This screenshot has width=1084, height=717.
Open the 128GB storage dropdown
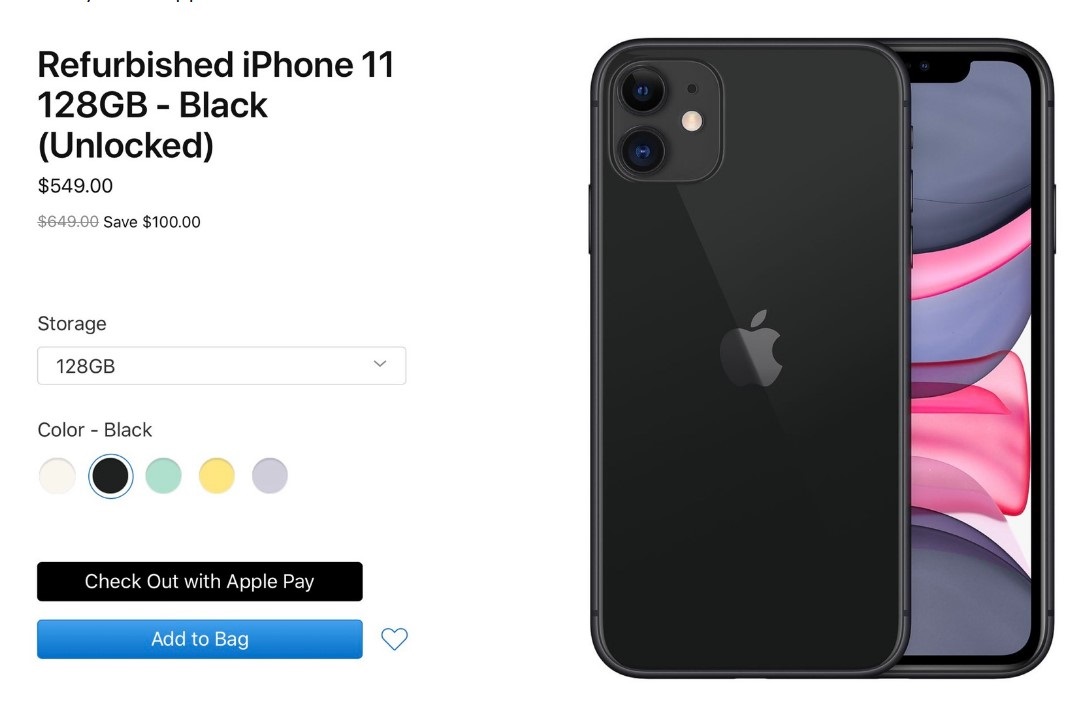tap(221, 366)
